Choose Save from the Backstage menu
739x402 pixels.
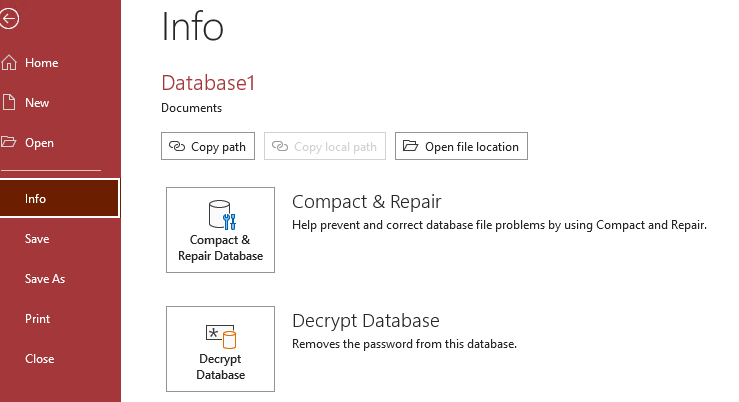37,239
